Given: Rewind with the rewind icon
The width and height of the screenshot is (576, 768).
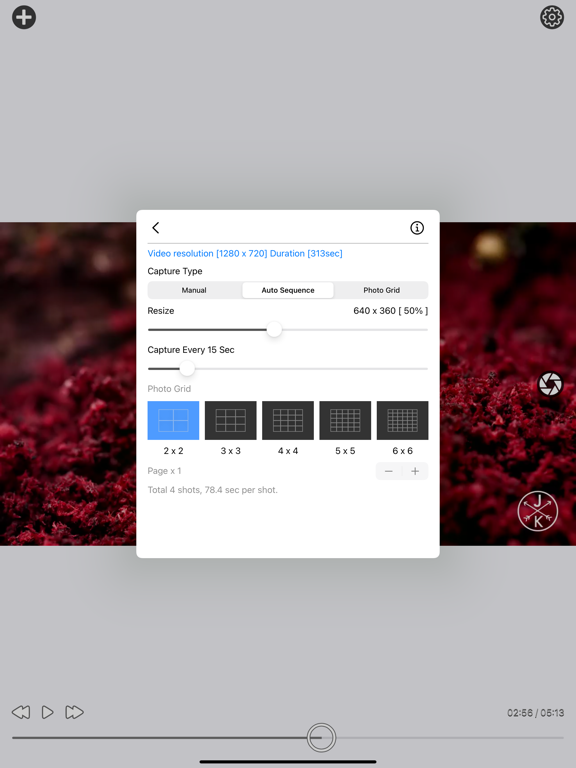Looking at the screenshot, I should (21, 712).
